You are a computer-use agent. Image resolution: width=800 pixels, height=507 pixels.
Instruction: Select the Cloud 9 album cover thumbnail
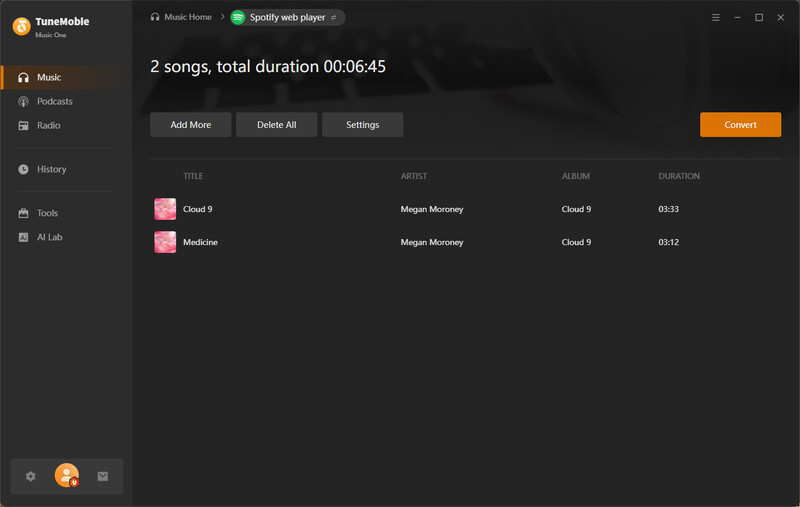click(x=165, y=209)
